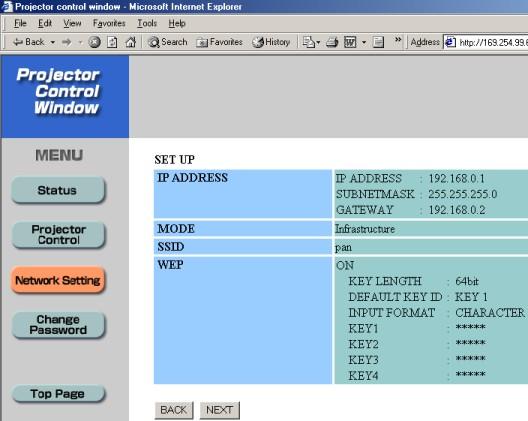528x421 pixels.
Task: Click the WEP row label
Action: [x=170, y=265]
